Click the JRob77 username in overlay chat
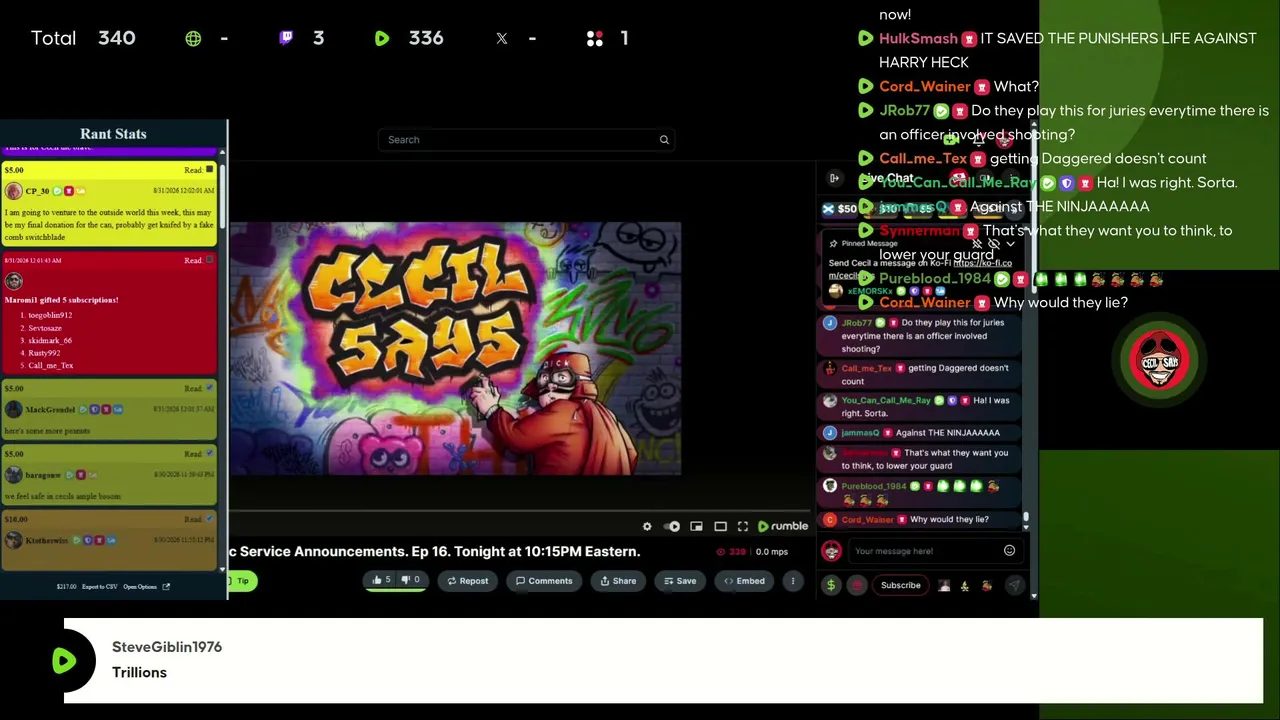The image size is (1280, 720). point(904,110)
